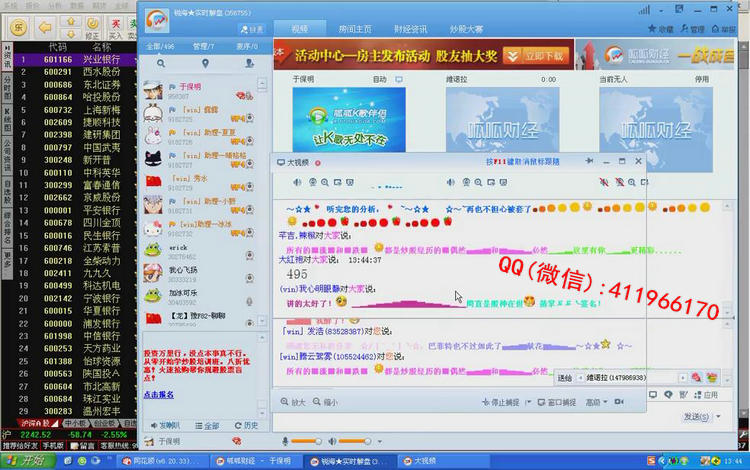The image size is (750, 470).
Task: Click the camcorder icon beside 高级
Action: (619, 402)
